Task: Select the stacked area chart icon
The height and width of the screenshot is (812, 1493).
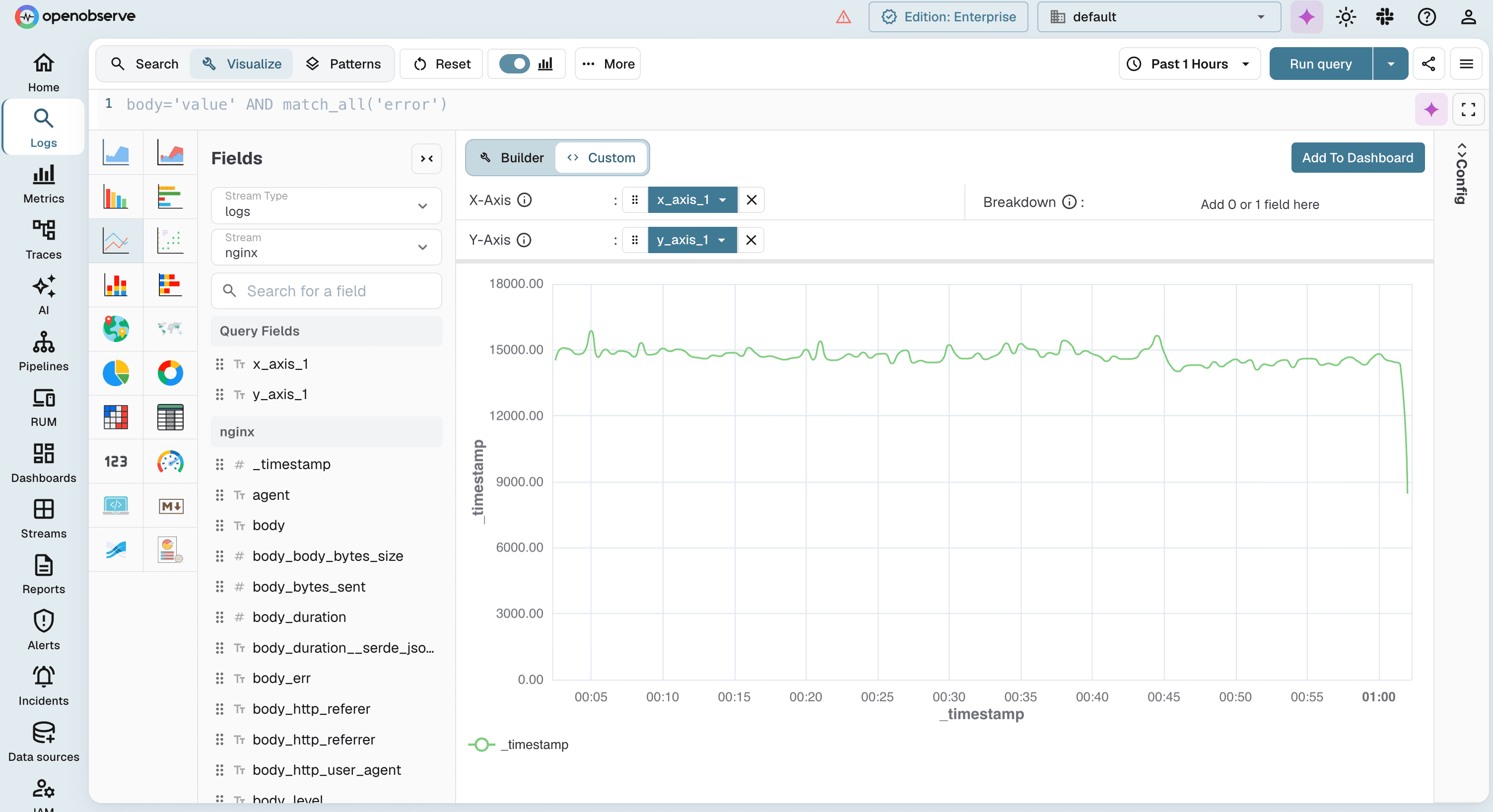Action: (x=170, y=153)
